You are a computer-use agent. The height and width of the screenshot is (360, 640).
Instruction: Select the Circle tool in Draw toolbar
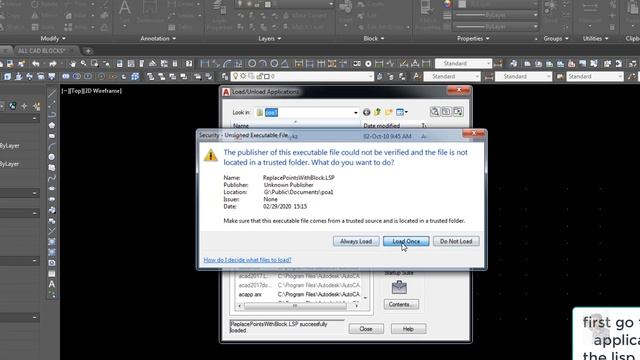coord(52,157)
